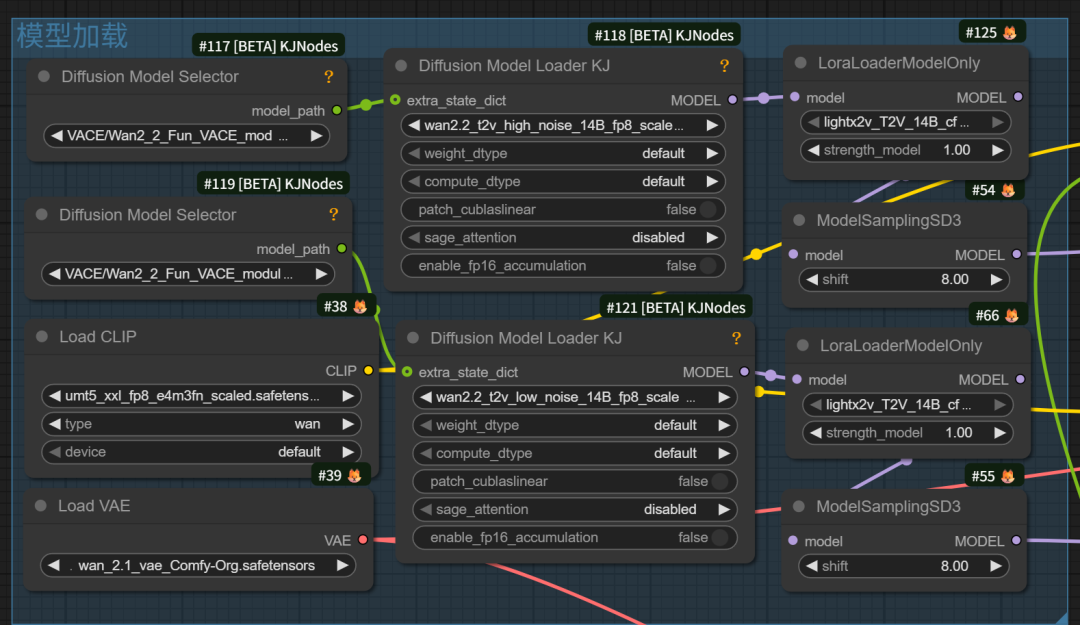Increase shift value on ModelSamplingSD3 #54

click(996, 279)
